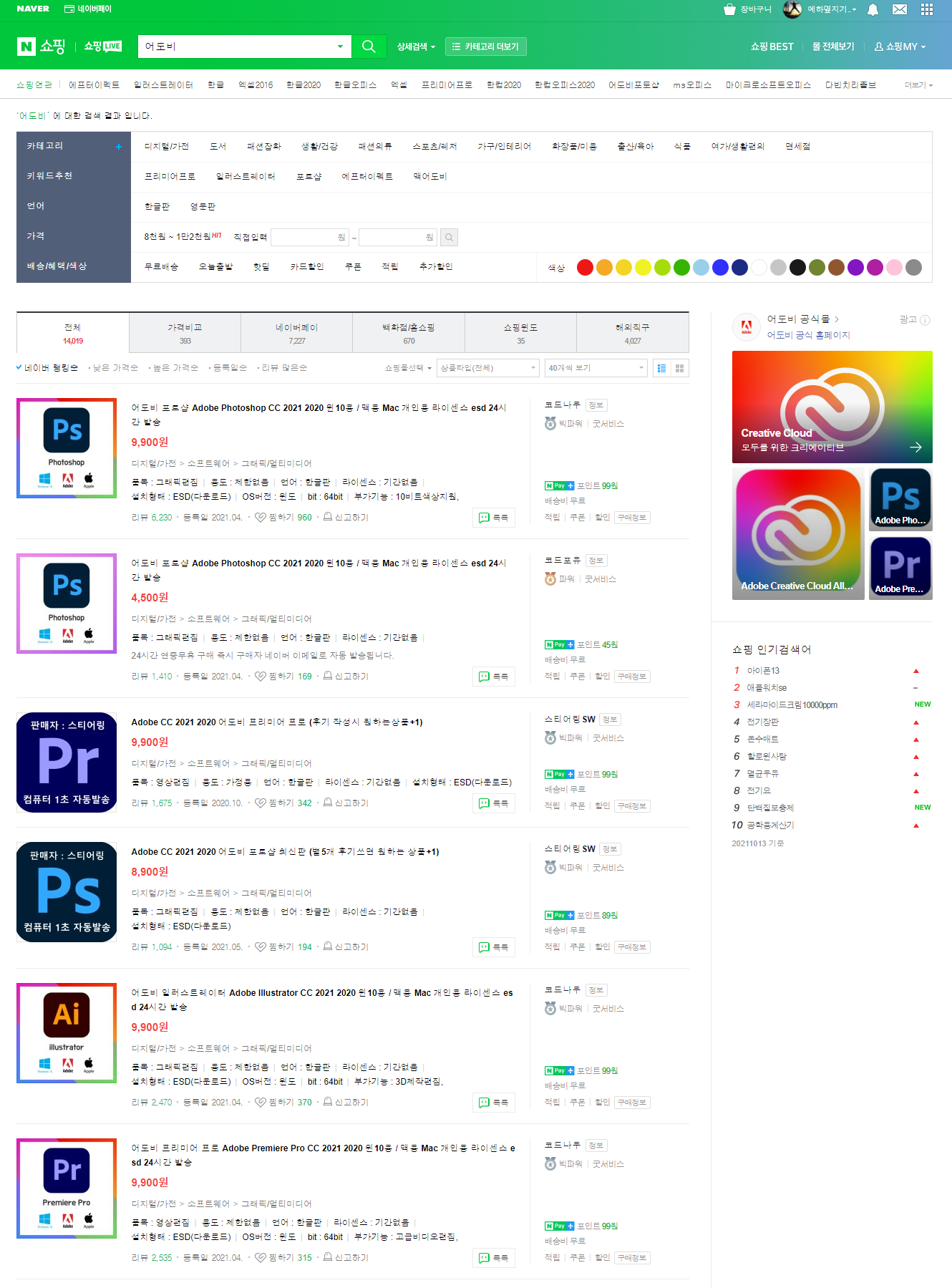
Task: Click the Illustrator Ai product thumbnail
Action: 67,1033
